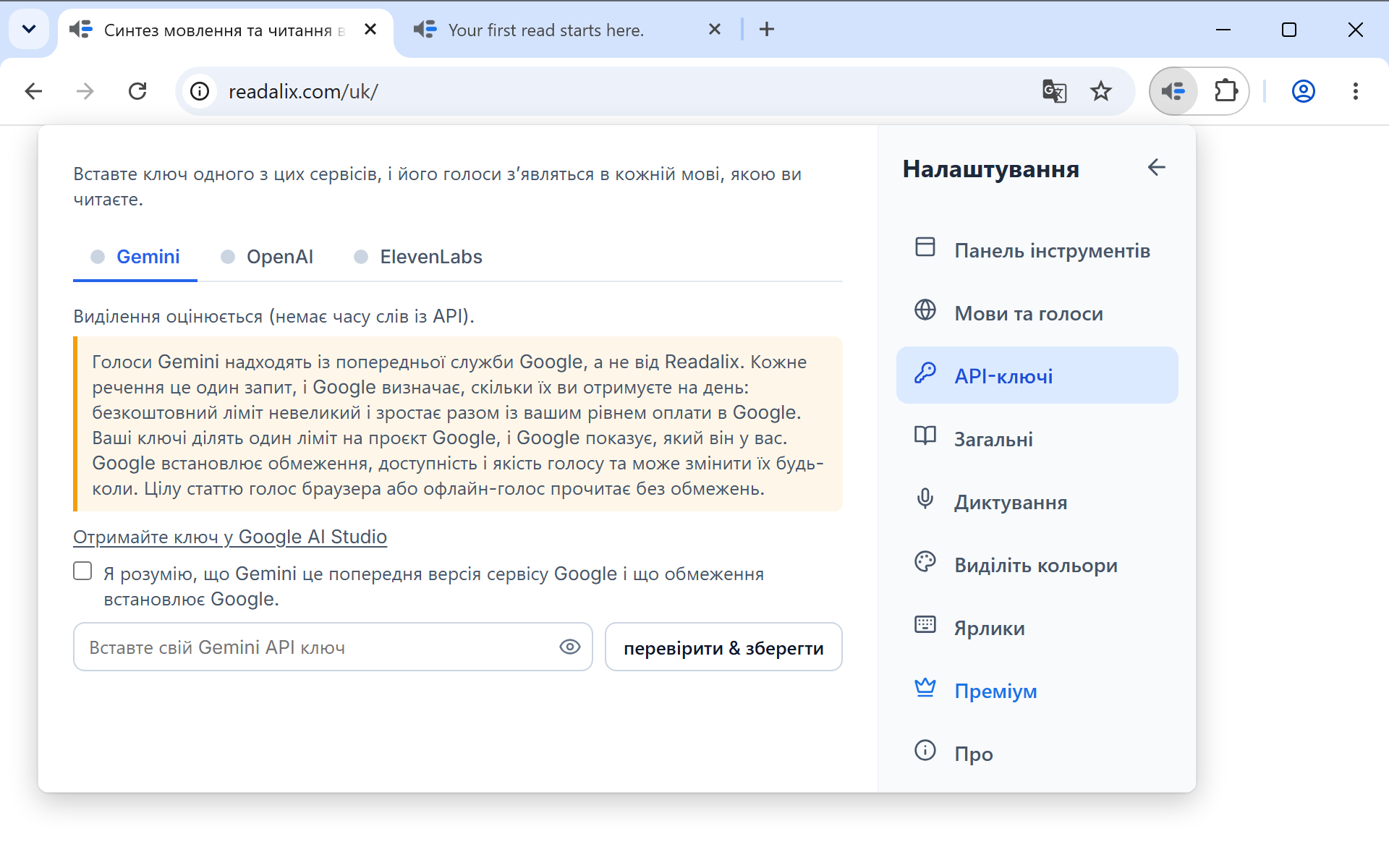Click the book icon beside Загальні
Viewport: 1389px width, 868px height.
925,436
